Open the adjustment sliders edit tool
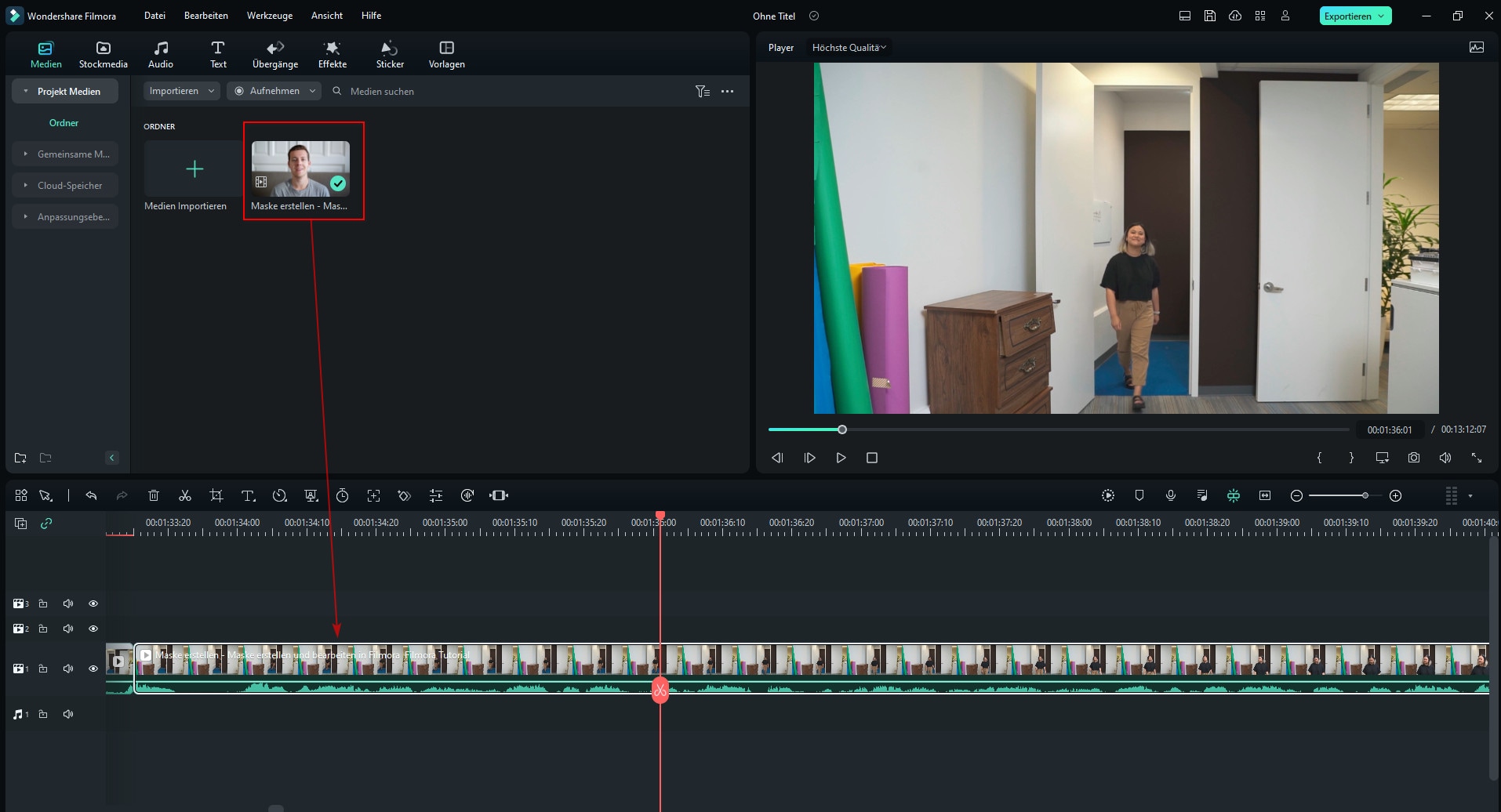The height and width of the screenshot is (812, 1501). point(436,495)
